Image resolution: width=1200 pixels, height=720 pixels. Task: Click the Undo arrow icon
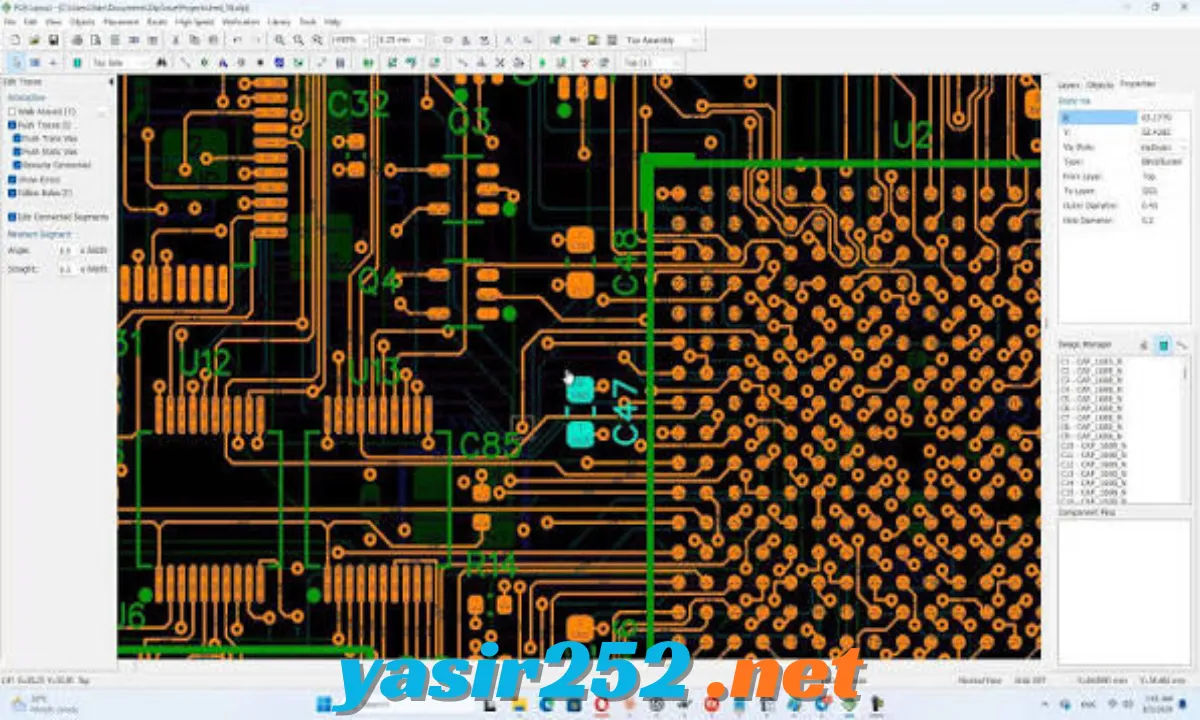pos(237,40)
